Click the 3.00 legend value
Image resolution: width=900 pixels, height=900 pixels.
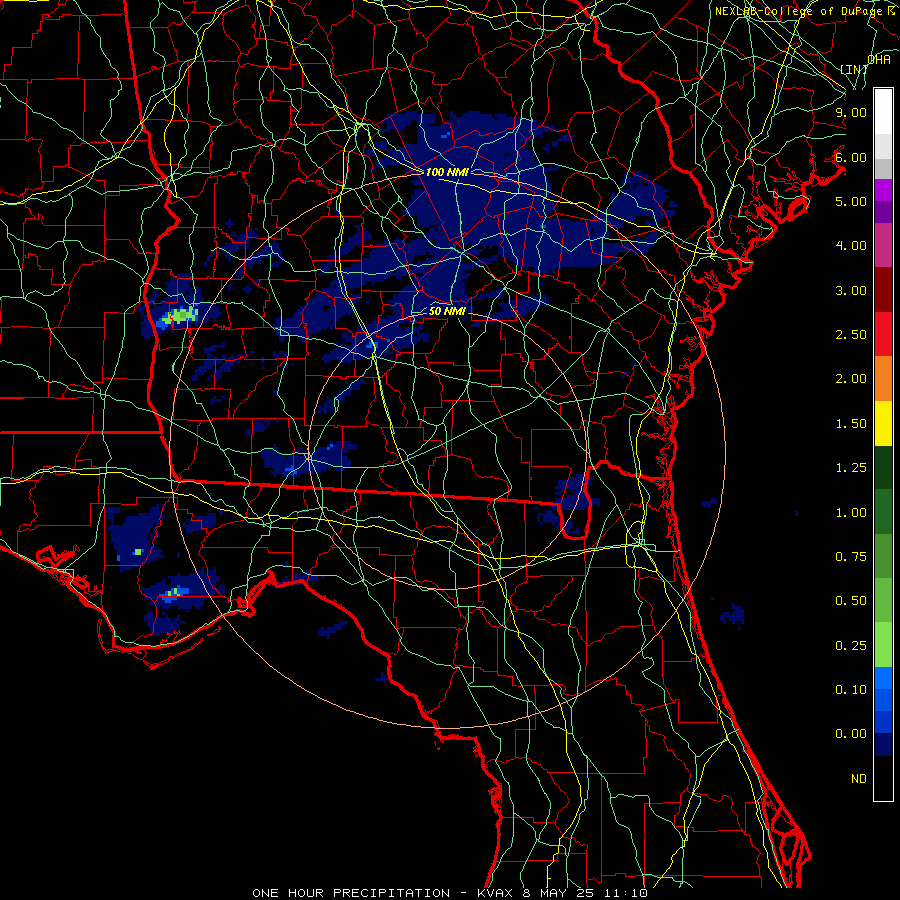pyautogui.click(x=851, y=290)
